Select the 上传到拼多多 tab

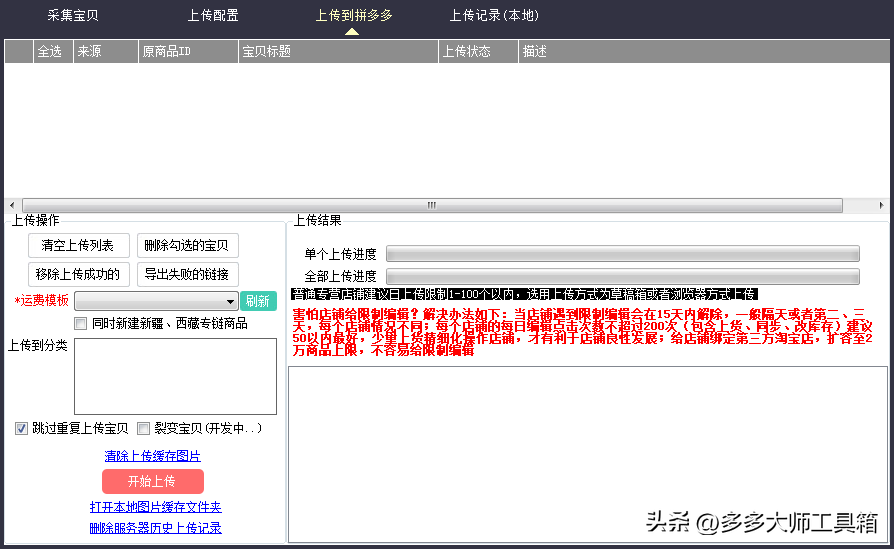pos(354,15)
